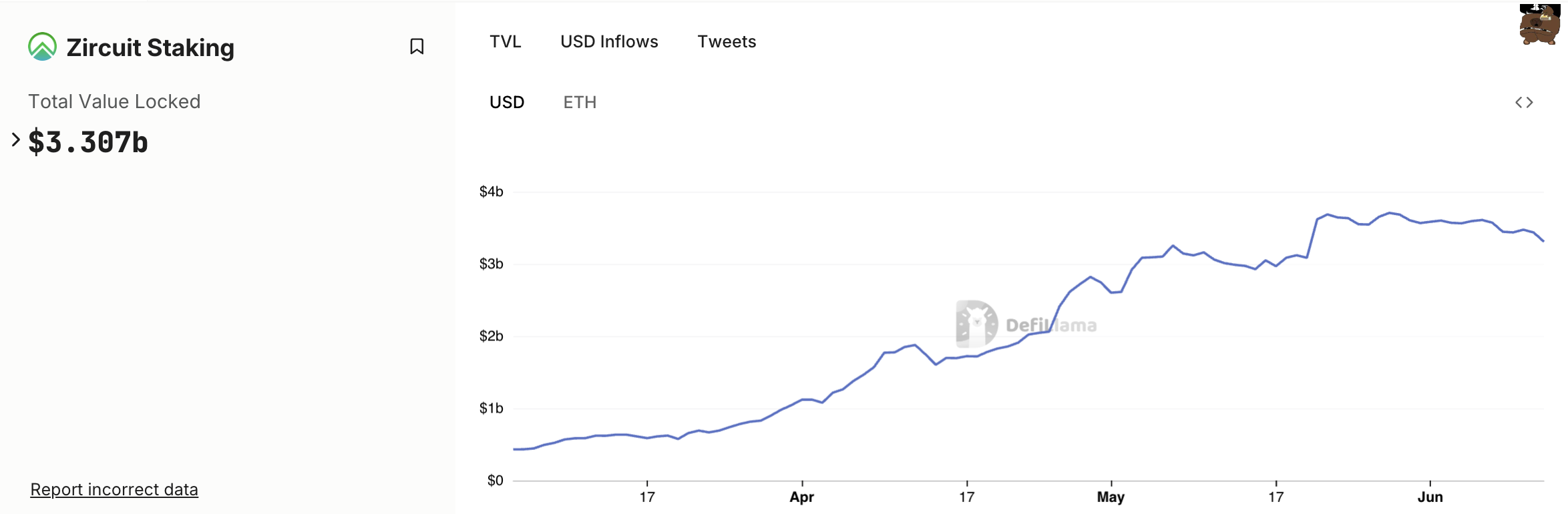Image resolution: width=1568 pixels, height=514 pixels.
Task: Click the $4b label on the vertical axis
Action: coord(491,192)
